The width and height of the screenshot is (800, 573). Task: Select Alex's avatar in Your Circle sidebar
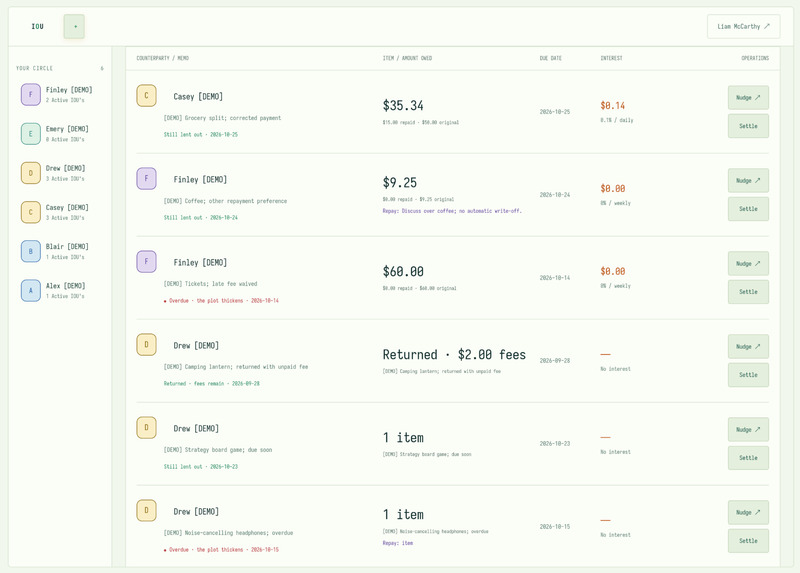tap(31, 290)
